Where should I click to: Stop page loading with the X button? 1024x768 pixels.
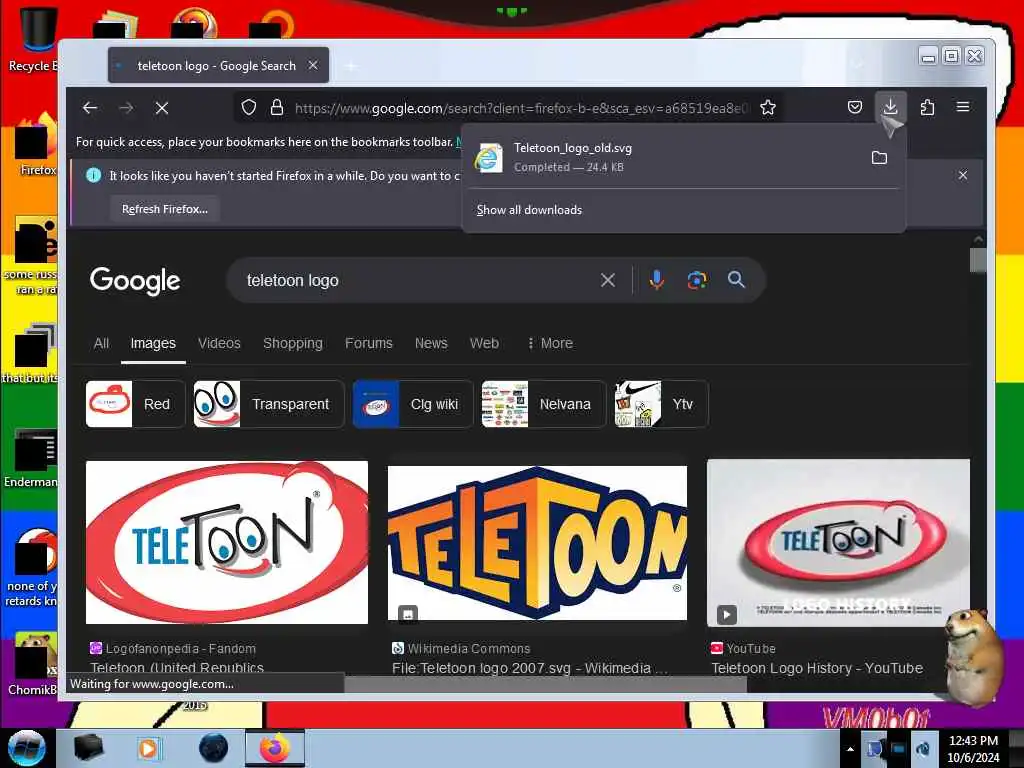162,108
